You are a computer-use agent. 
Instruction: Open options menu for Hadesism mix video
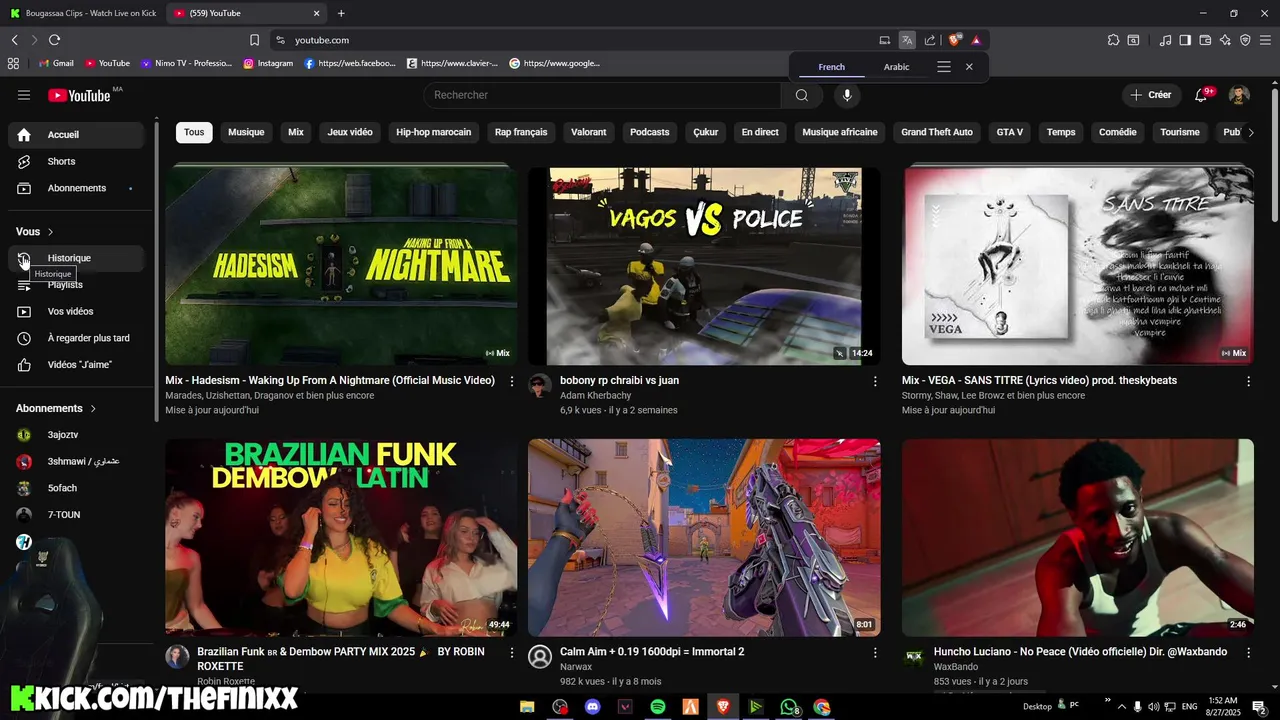tap(512, 381)
